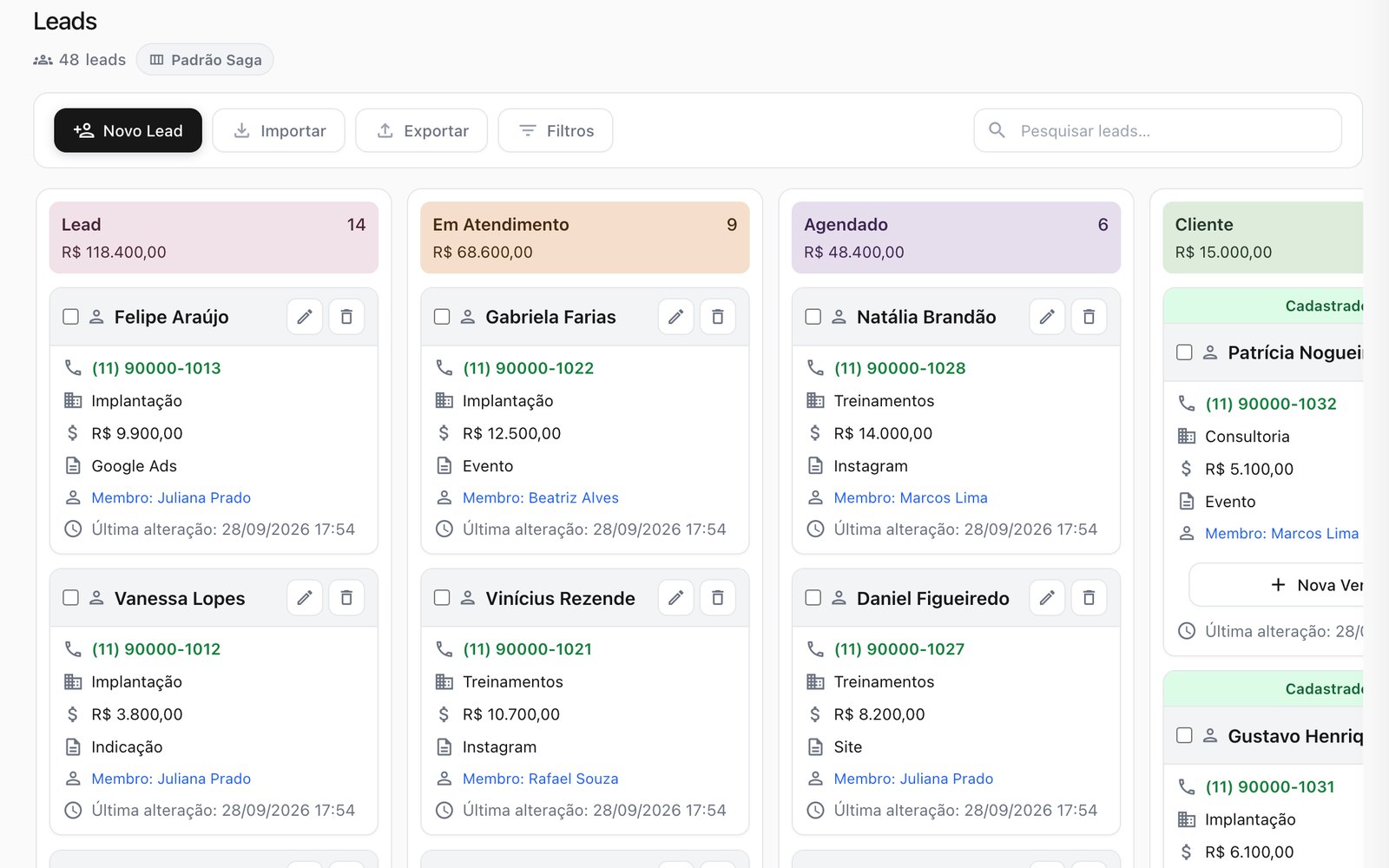This screenshot has height=868, width=1389.
Task: Click the Agendado column header
Action: pyautogui.click(x=956, y=238)
